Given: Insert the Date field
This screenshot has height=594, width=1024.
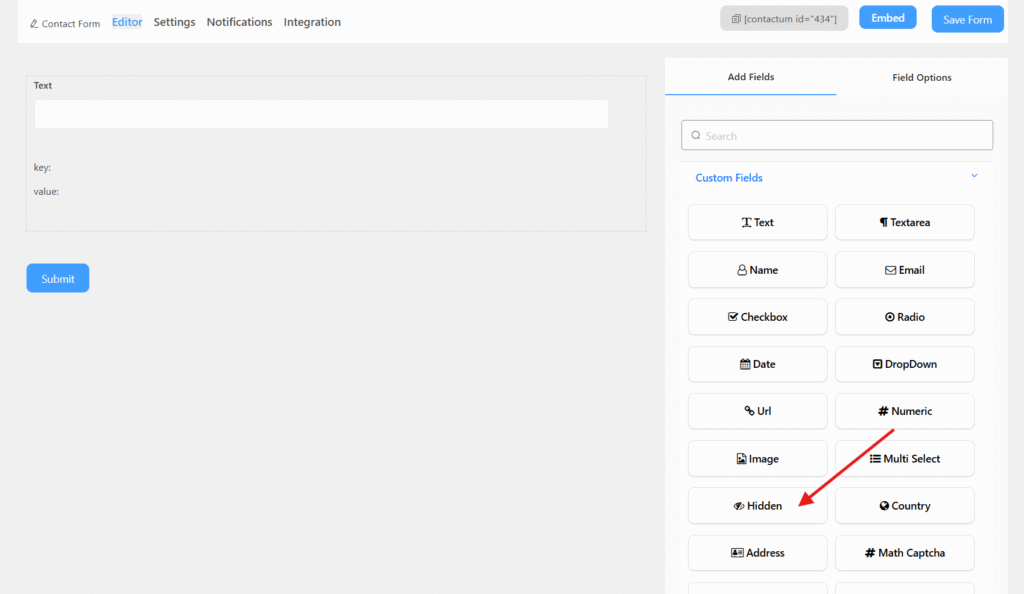Looking at the screenshot, I should [x=757, y=364].
